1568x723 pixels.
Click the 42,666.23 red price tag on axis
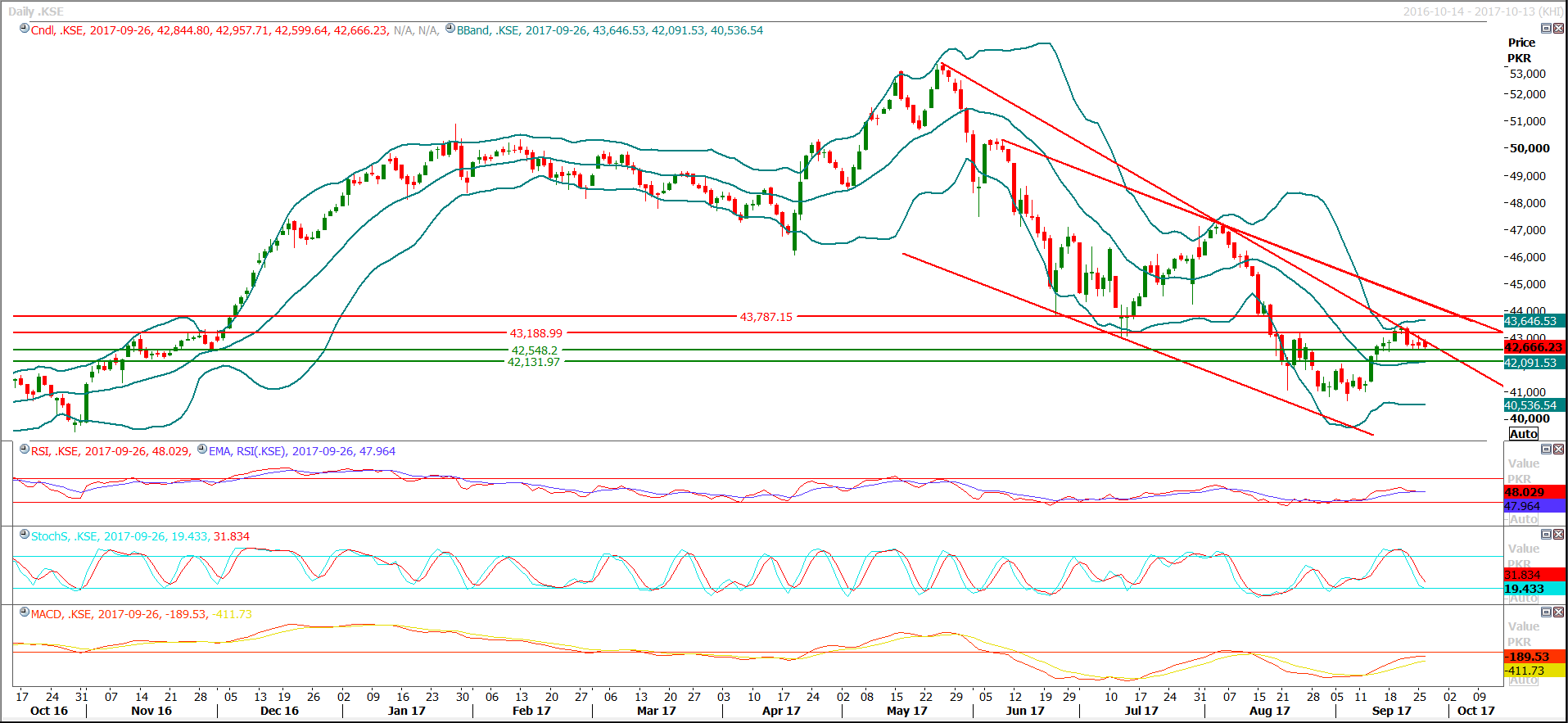(x=1534, y=347)
